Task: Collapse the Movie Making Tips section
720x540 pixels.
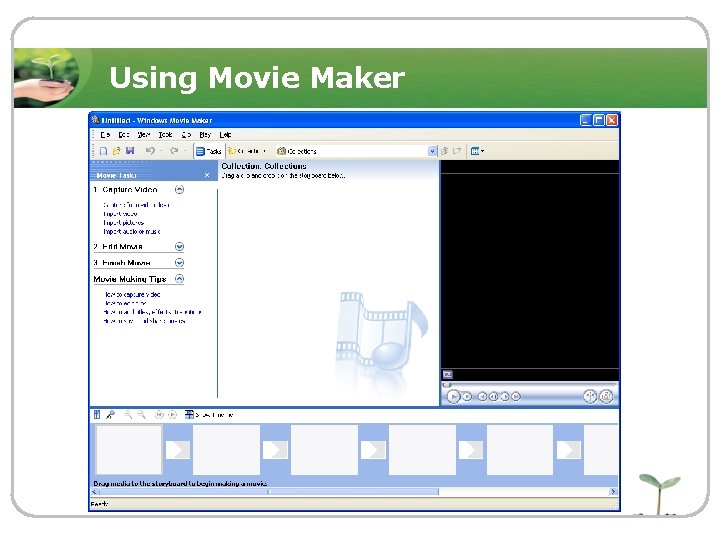Action: pyautogui.click(x=180, y=279)
